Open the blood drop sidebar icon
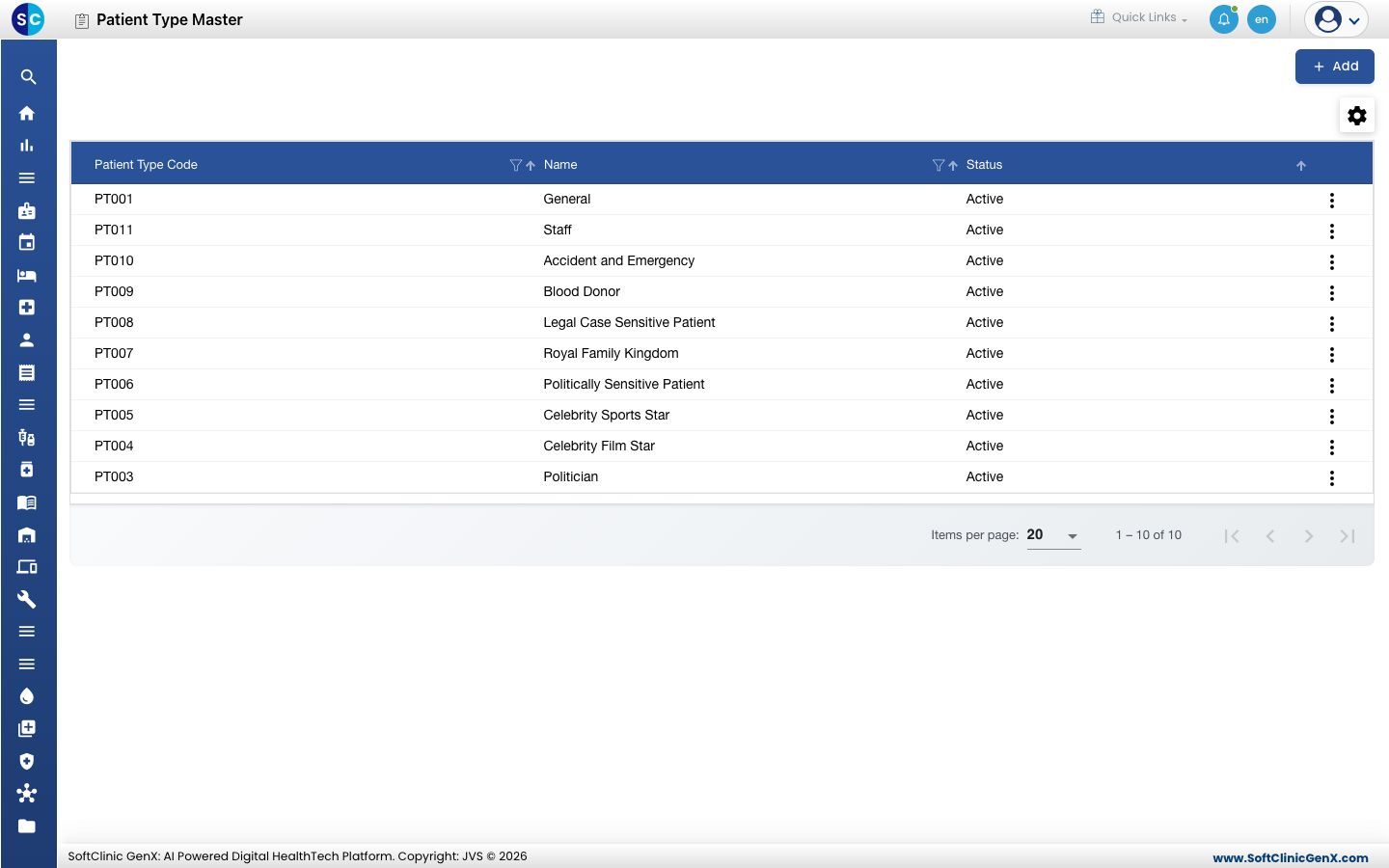 coord(27,696)
